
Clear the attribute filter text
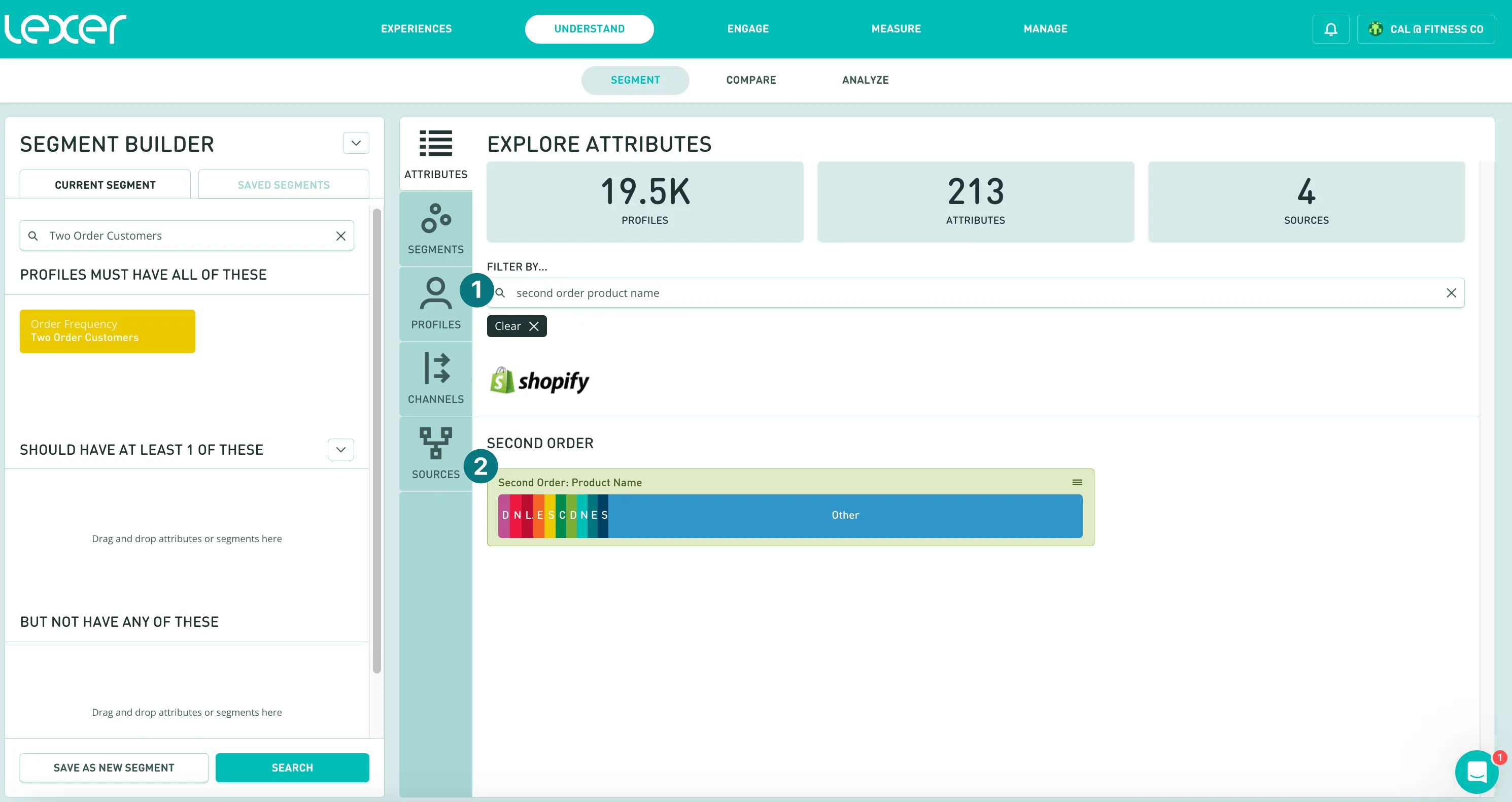click(1451, 292)
